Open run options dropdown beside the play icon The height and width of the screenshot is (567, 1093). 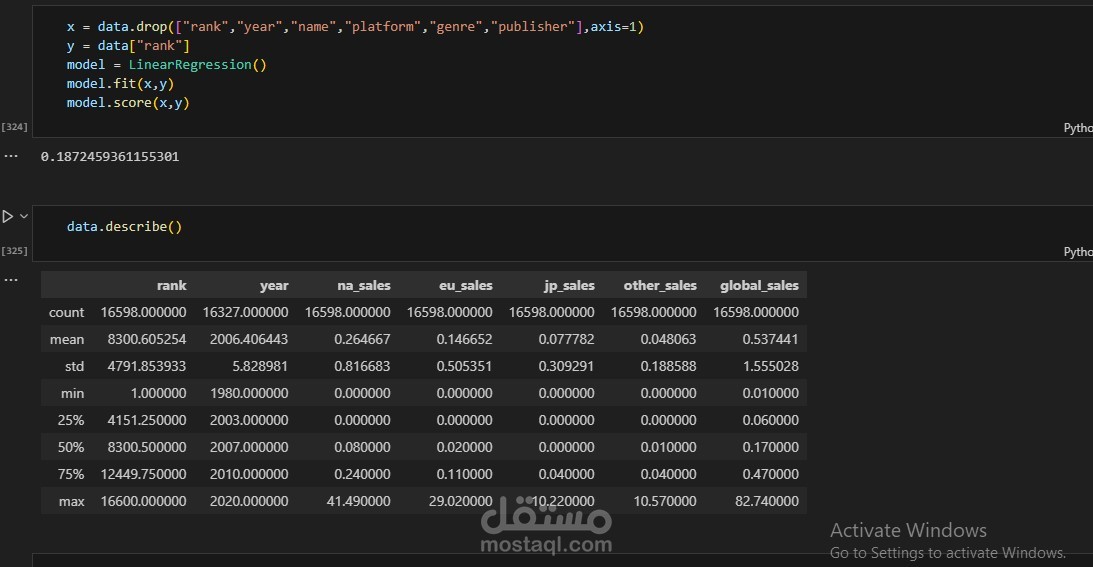click(x=24, y=216)
